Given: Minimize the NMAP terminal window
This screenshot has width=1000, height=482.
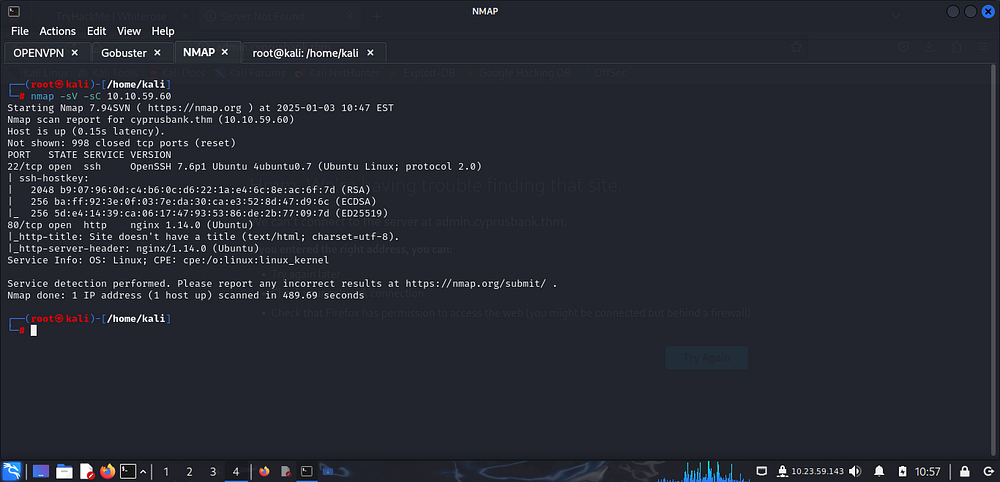Looking at the screenshot, I should (953, 11).
